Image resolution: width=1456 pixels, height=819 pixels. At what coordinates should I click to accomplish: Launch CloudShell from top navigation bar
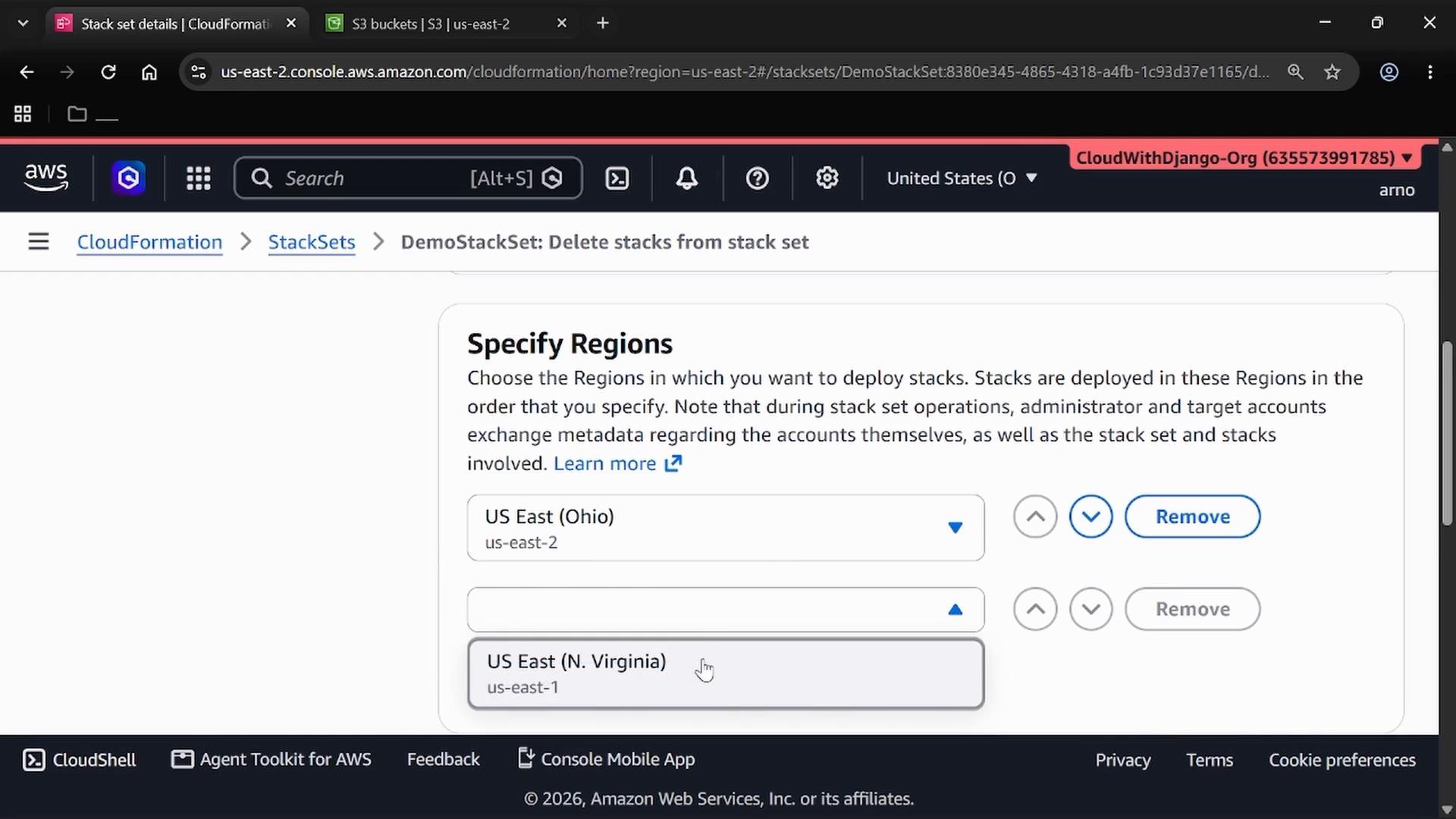point(617,178)
